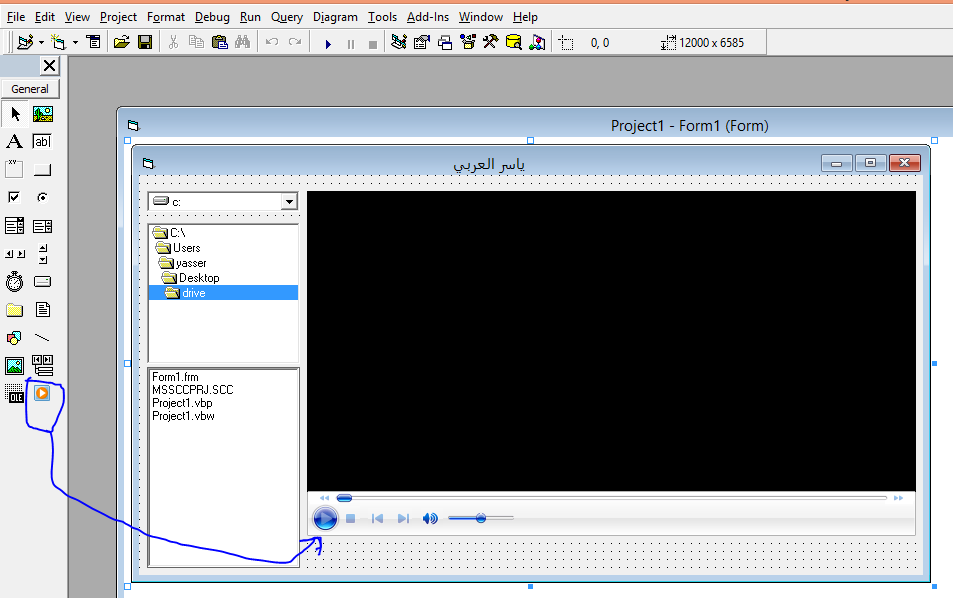Select the Line control tool
953x598 pixels.
click(x=43, y=338)
